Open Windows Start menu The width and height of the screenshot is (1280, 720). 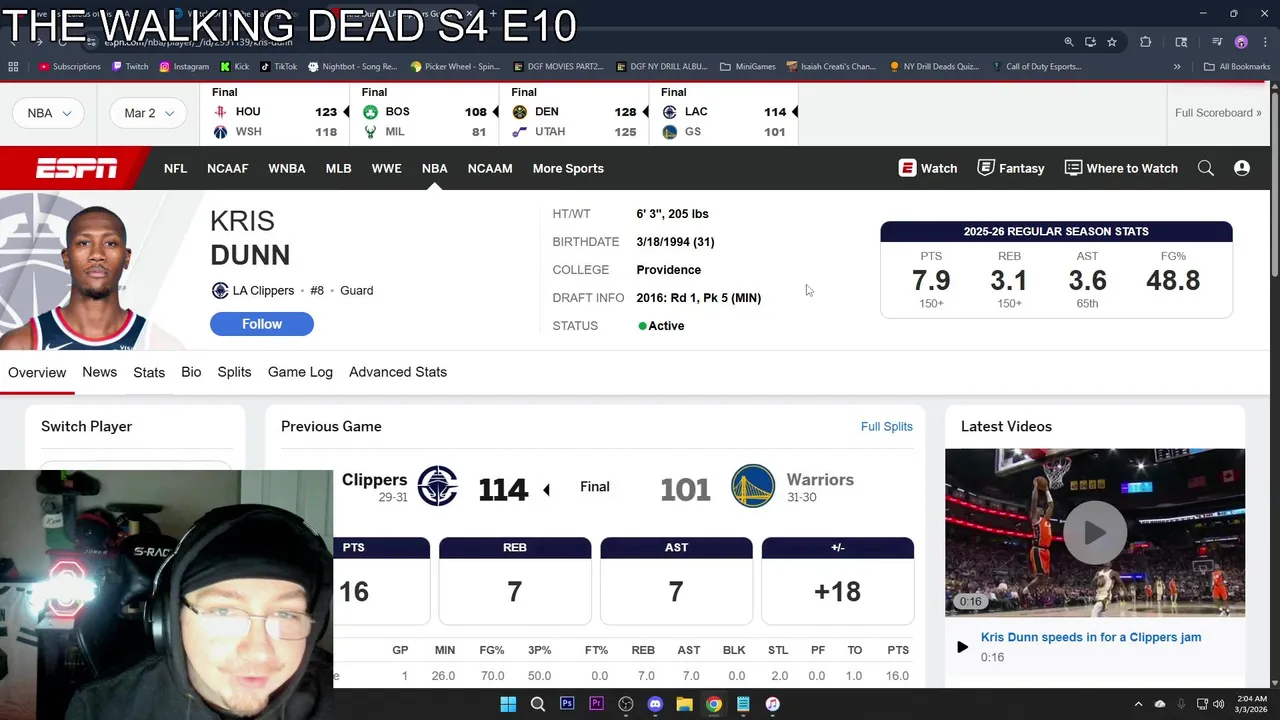point(508,704)
